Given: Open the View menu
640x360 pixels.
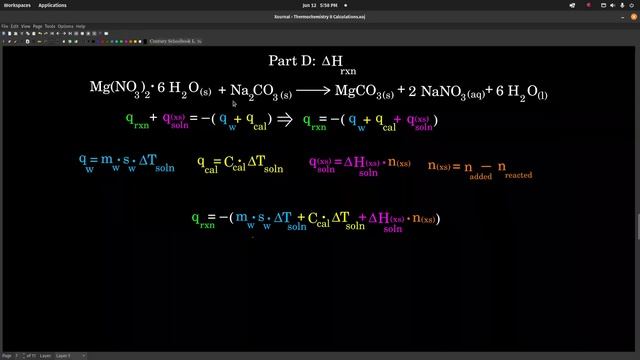Looking at the screenshot, I should pyautogui.click(x=25, y=26).
